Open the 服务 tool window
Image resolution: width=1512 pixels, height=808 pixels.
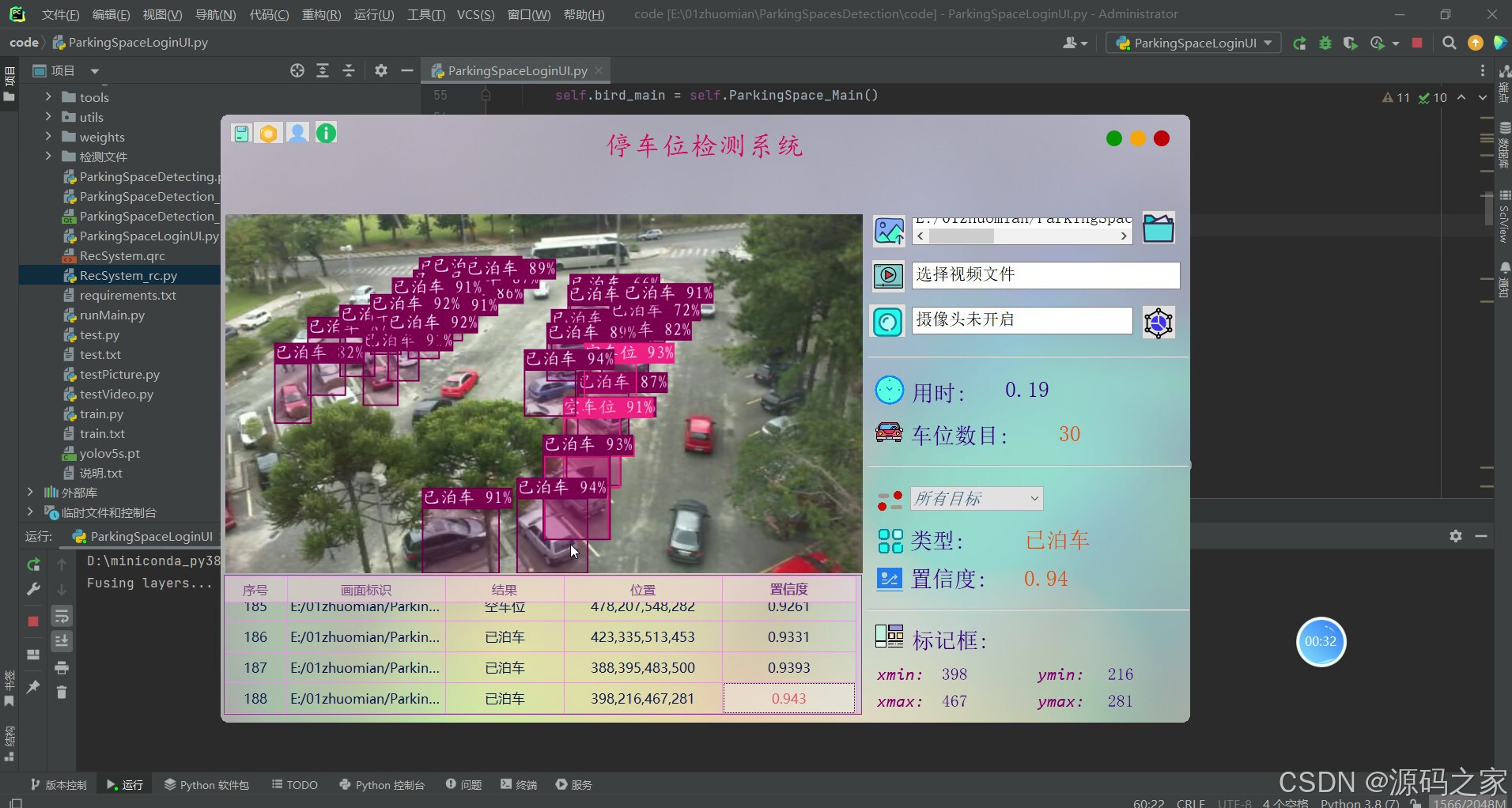574,784
